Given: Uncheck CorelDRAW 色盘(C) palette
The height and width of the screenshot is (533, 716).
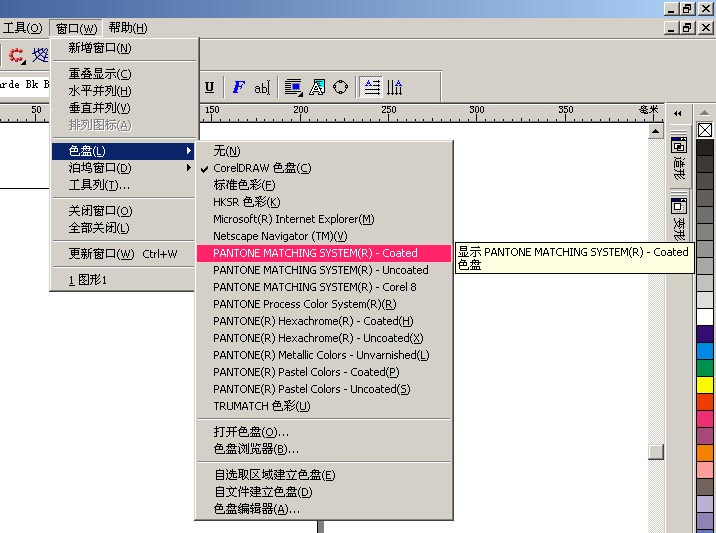Looking at the screenshot, I should (x=324, y=168).
